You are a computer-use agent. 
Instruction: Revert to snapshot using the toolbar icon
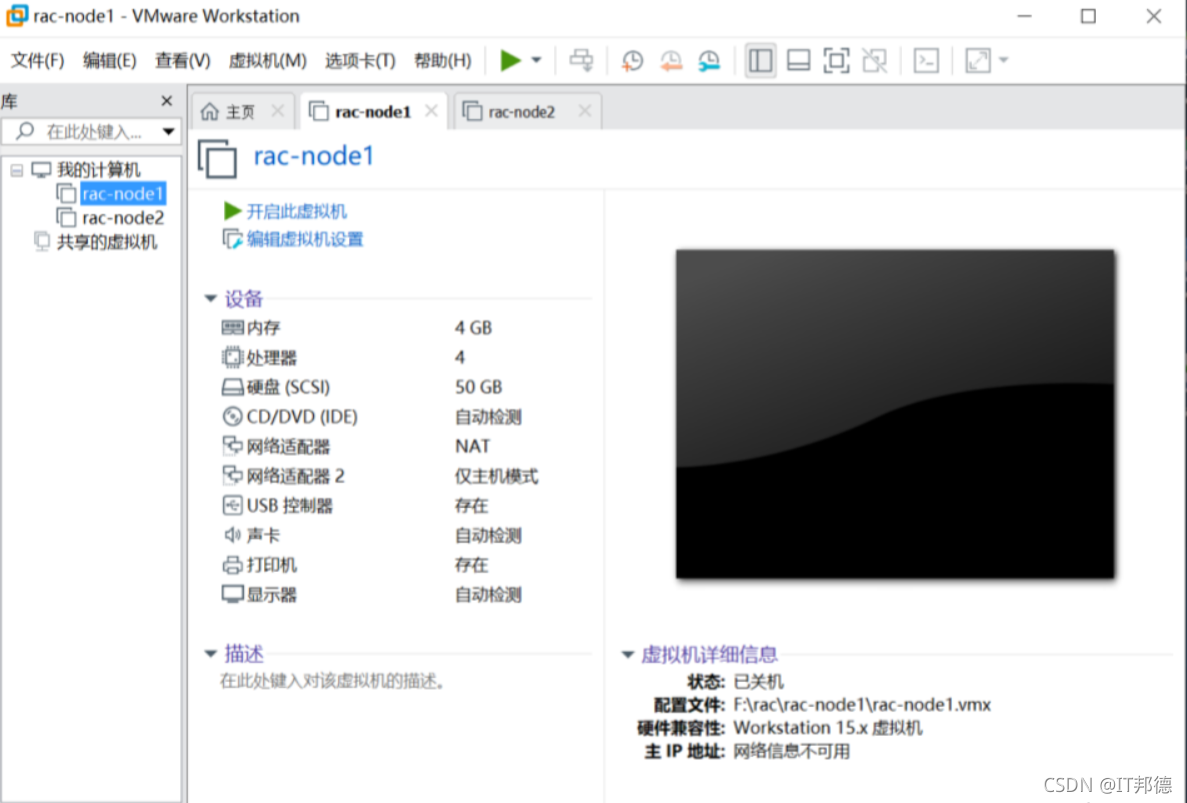pos(671,61)
